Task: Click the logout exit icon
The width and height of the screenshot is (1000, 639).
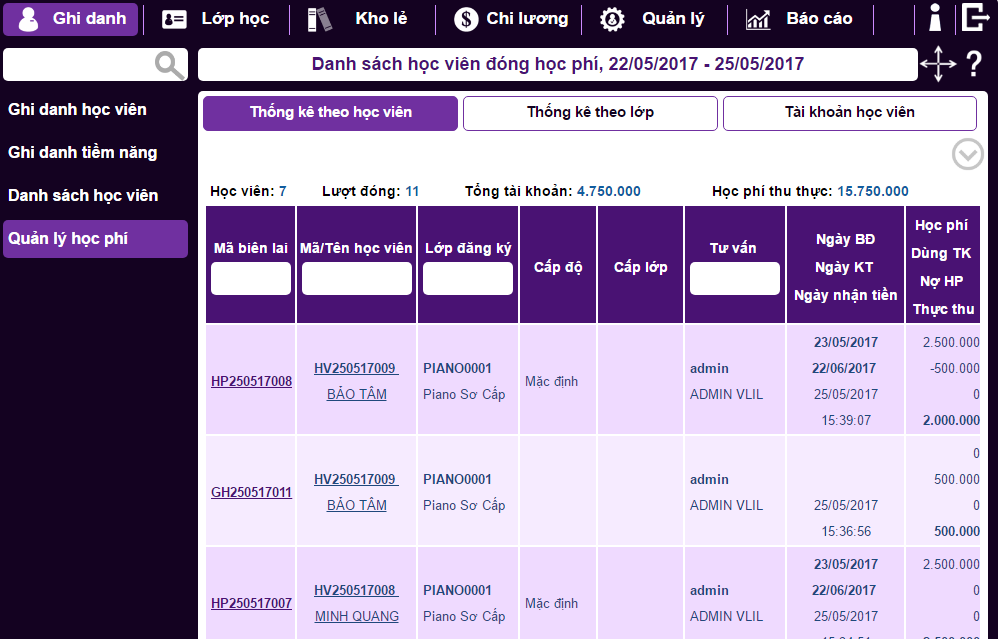Action: point(975,18)
